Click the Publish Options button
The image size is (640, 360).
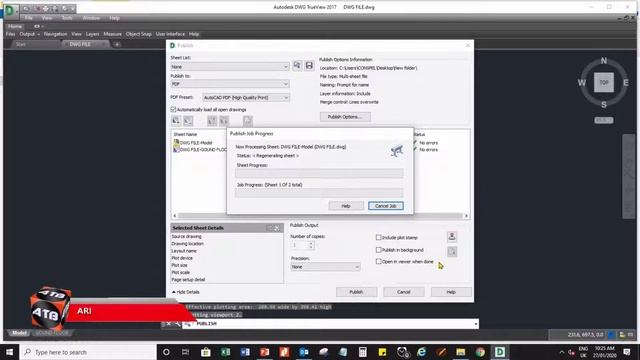coord(345,117)
